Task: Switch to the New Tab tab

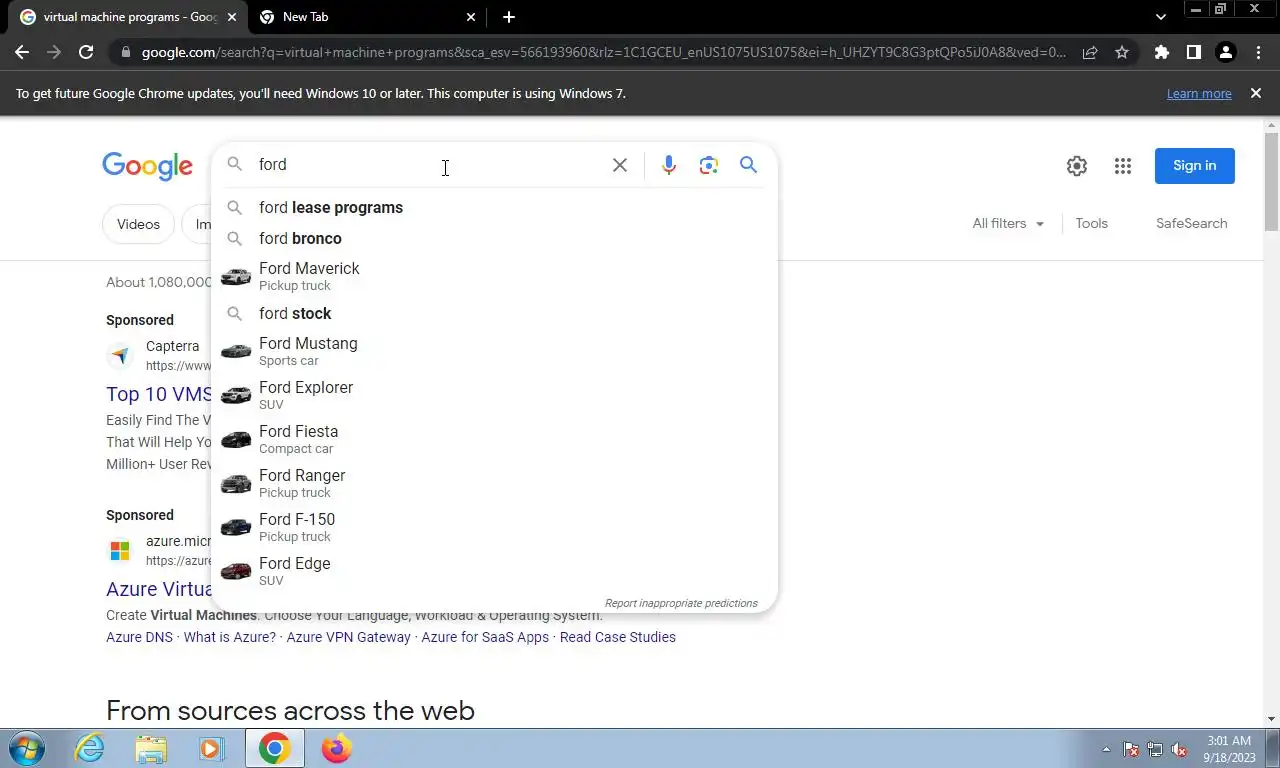Action: pos(369,17)
